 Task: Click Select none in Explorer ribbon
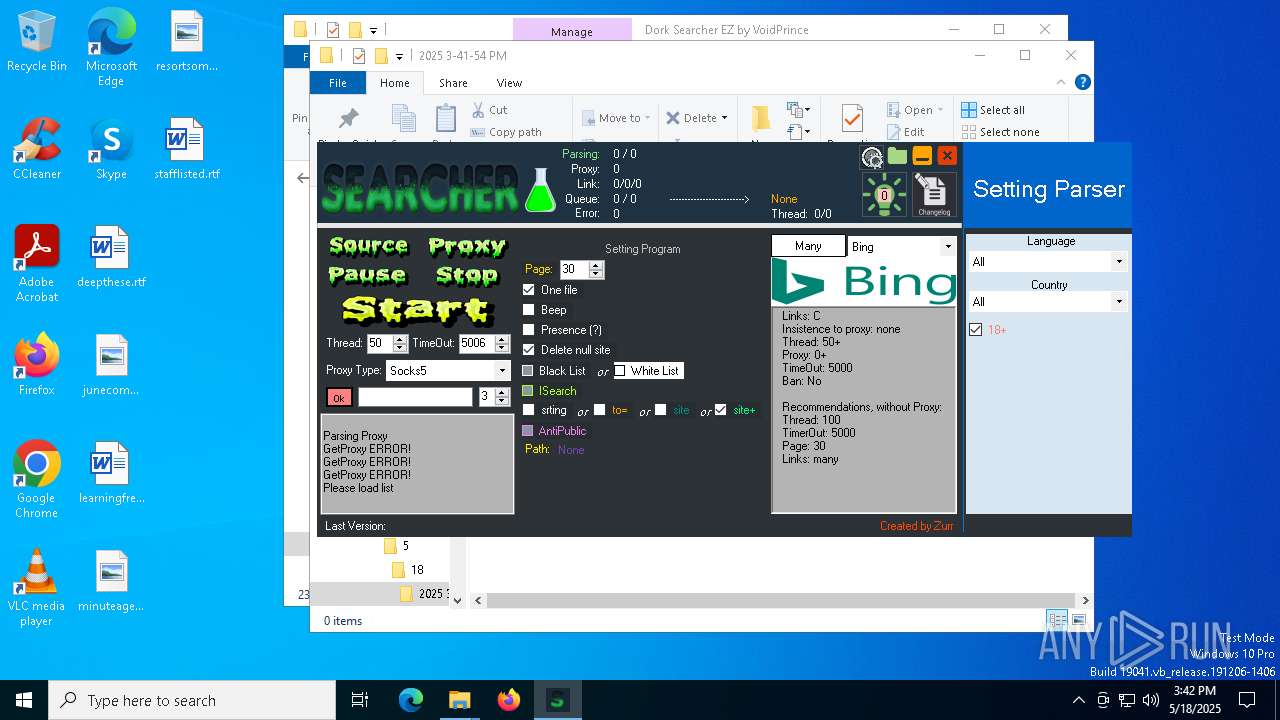(x=1000, y=132)
